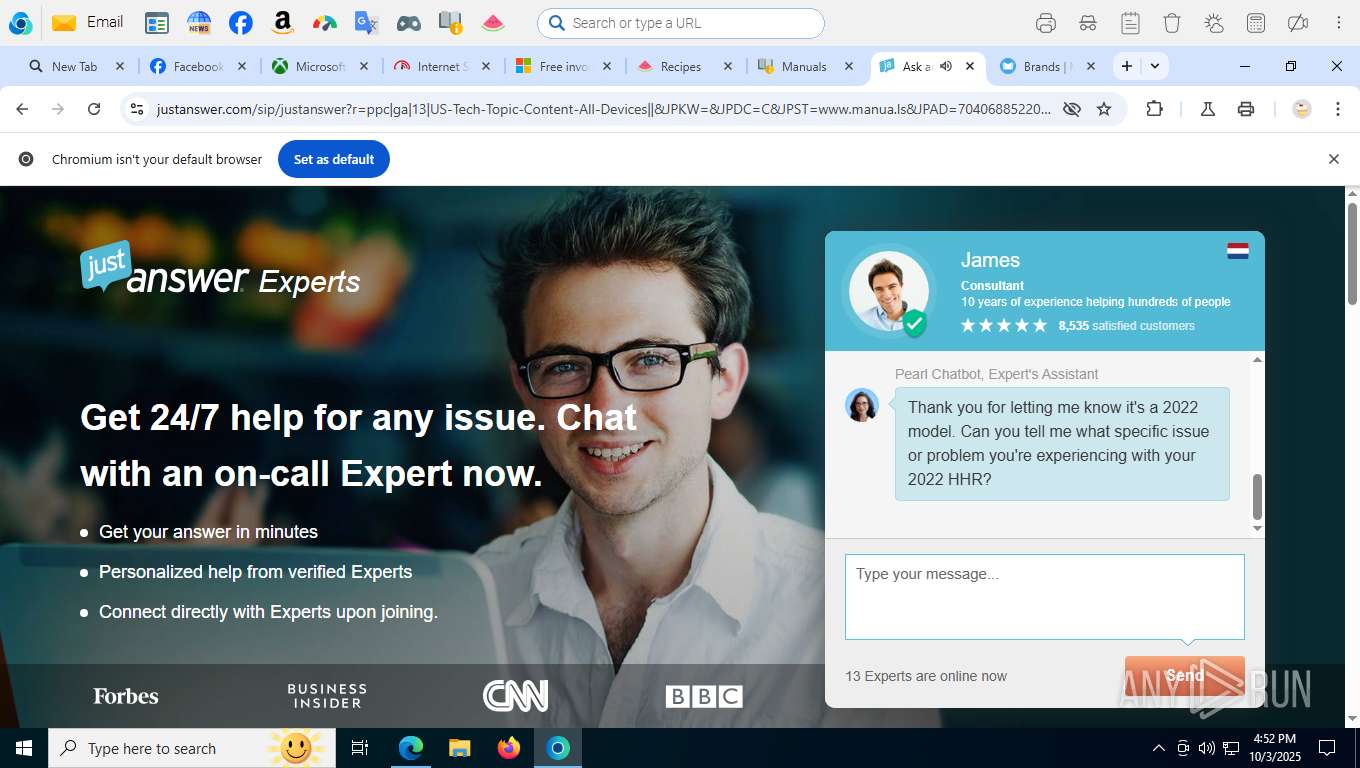The image size is (1360, 768).
Task: Open the Extensions puzzle icon
Action: click(x=1154, y=109)
